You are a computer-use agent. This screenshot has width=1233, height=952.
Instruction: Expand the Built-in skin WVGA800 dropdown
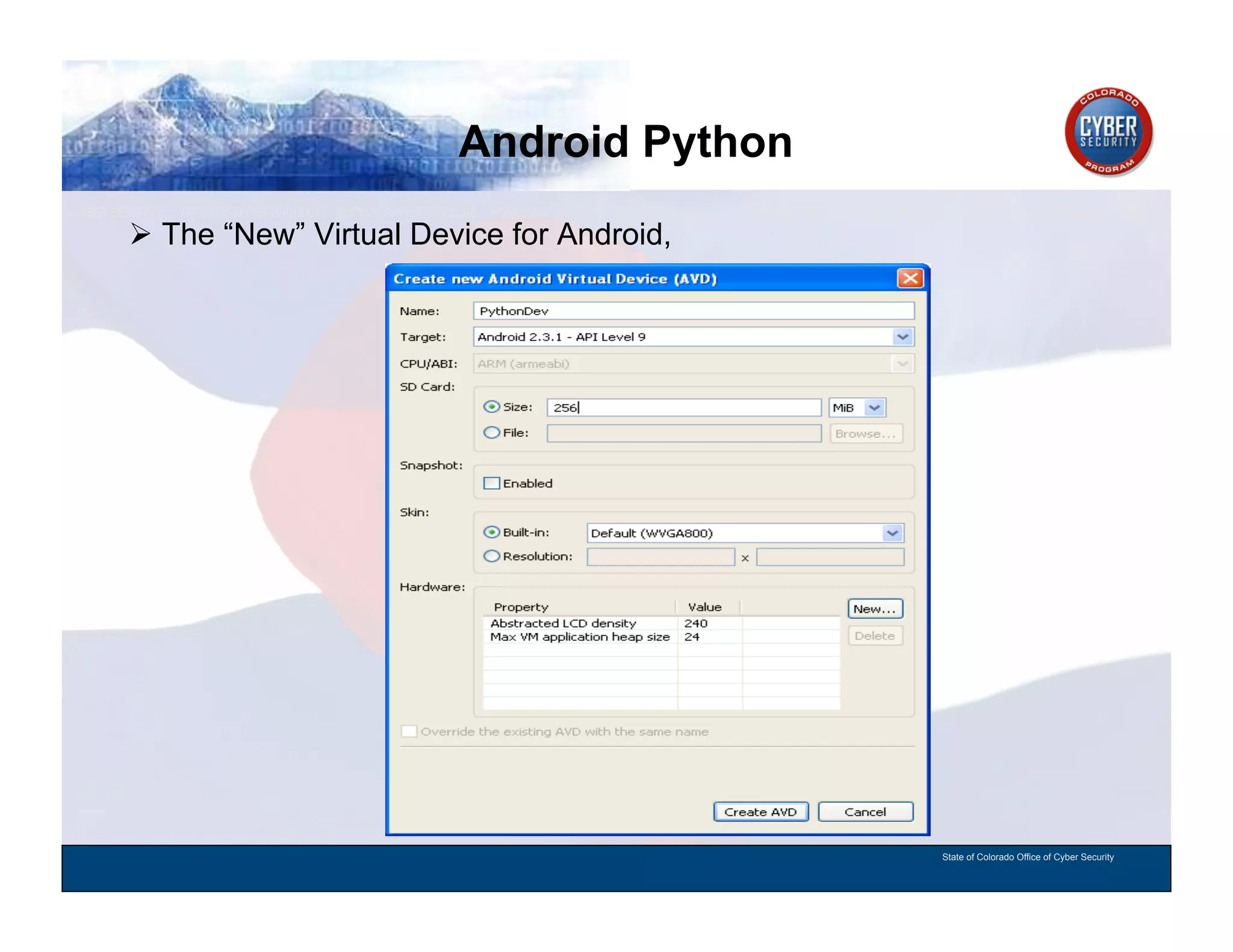[x=892, y=533]
